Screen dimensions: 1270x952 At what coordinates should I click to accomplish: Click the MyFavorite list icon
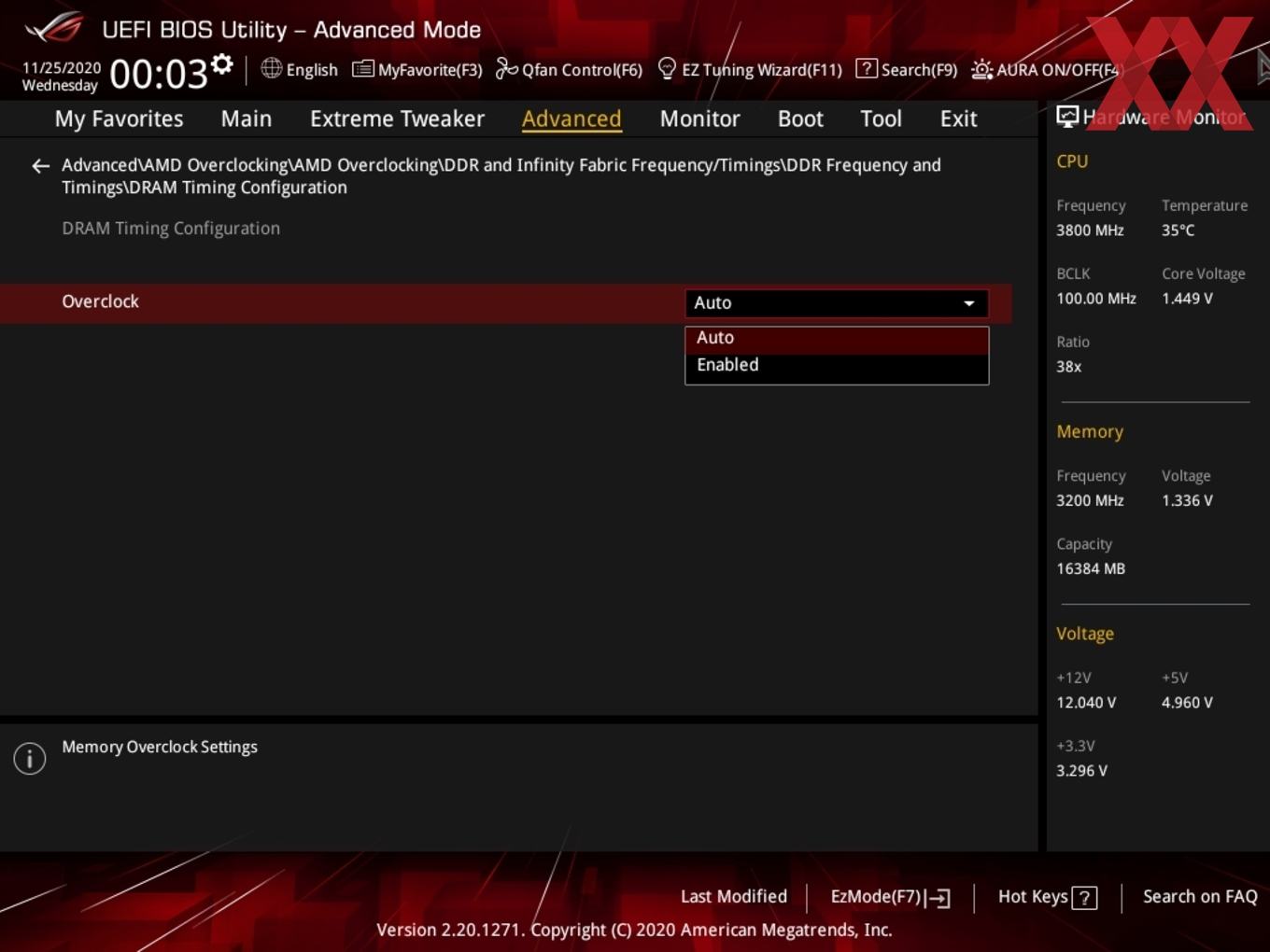pos(362,69)
